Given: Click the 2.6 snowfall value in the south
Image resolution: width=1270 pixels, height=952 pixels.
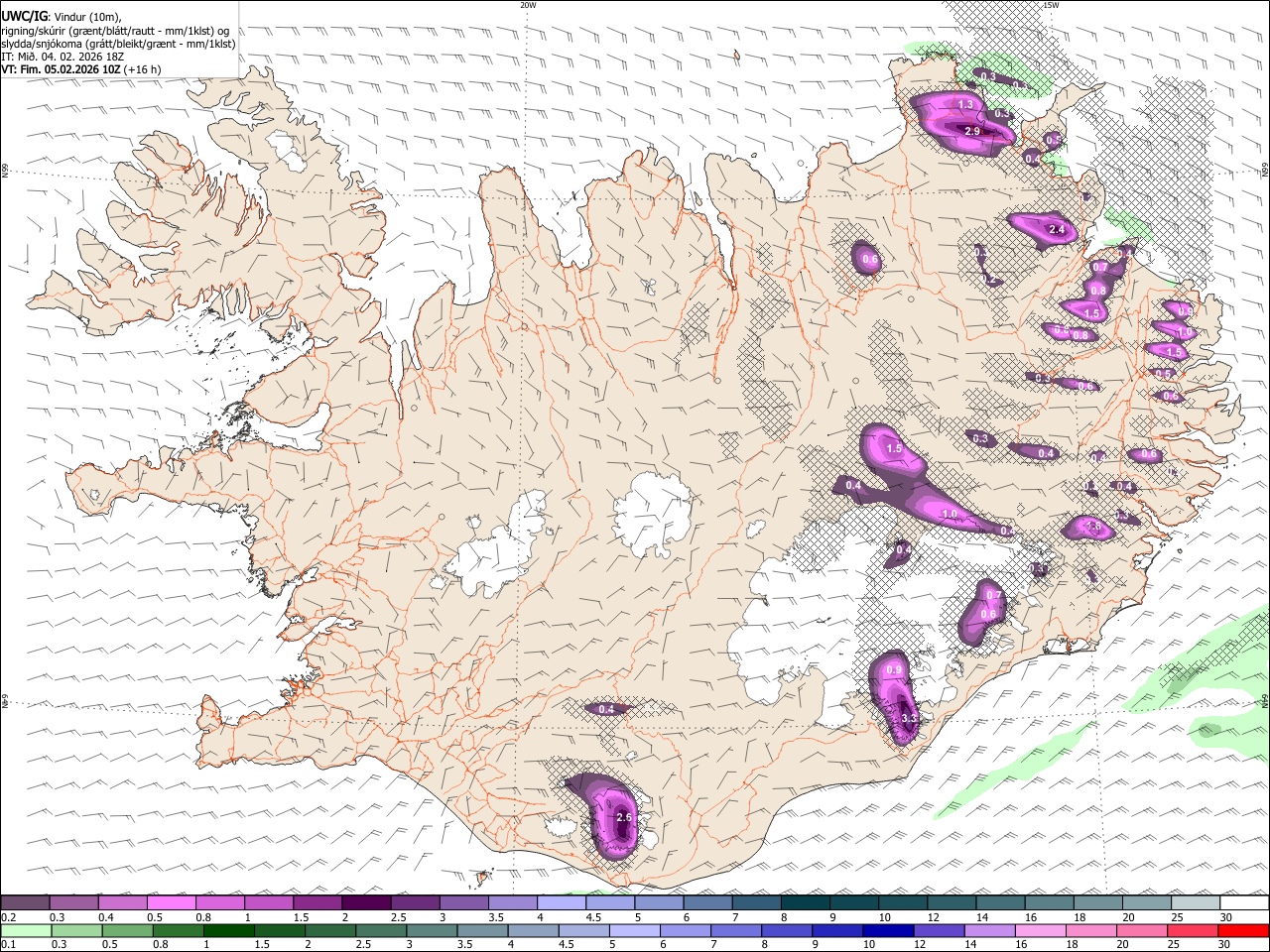Looking at the screenshot, I should pos(623,817).
